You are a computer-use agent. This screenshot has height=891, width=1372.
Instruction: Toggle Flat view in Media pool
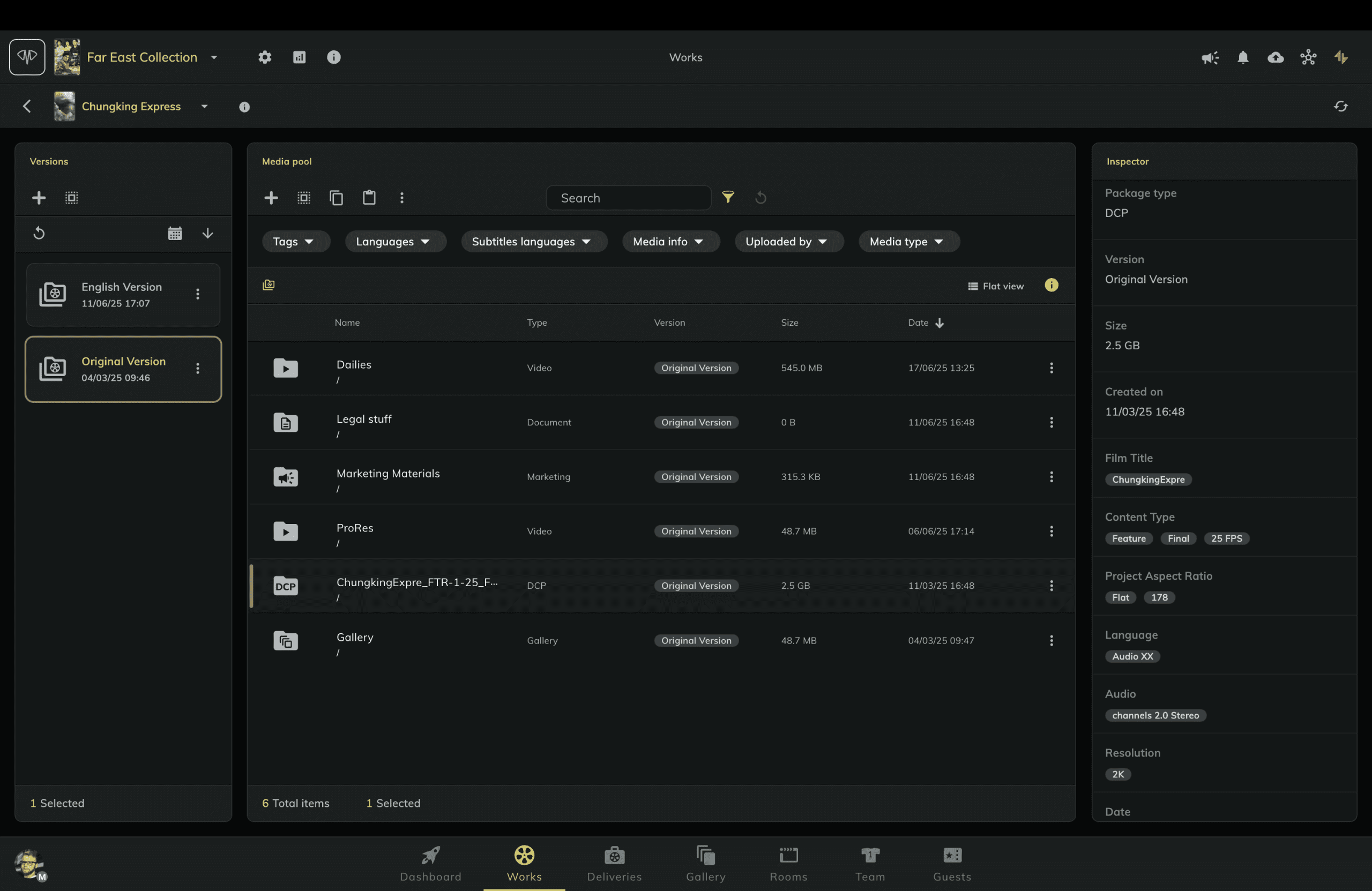996,286
